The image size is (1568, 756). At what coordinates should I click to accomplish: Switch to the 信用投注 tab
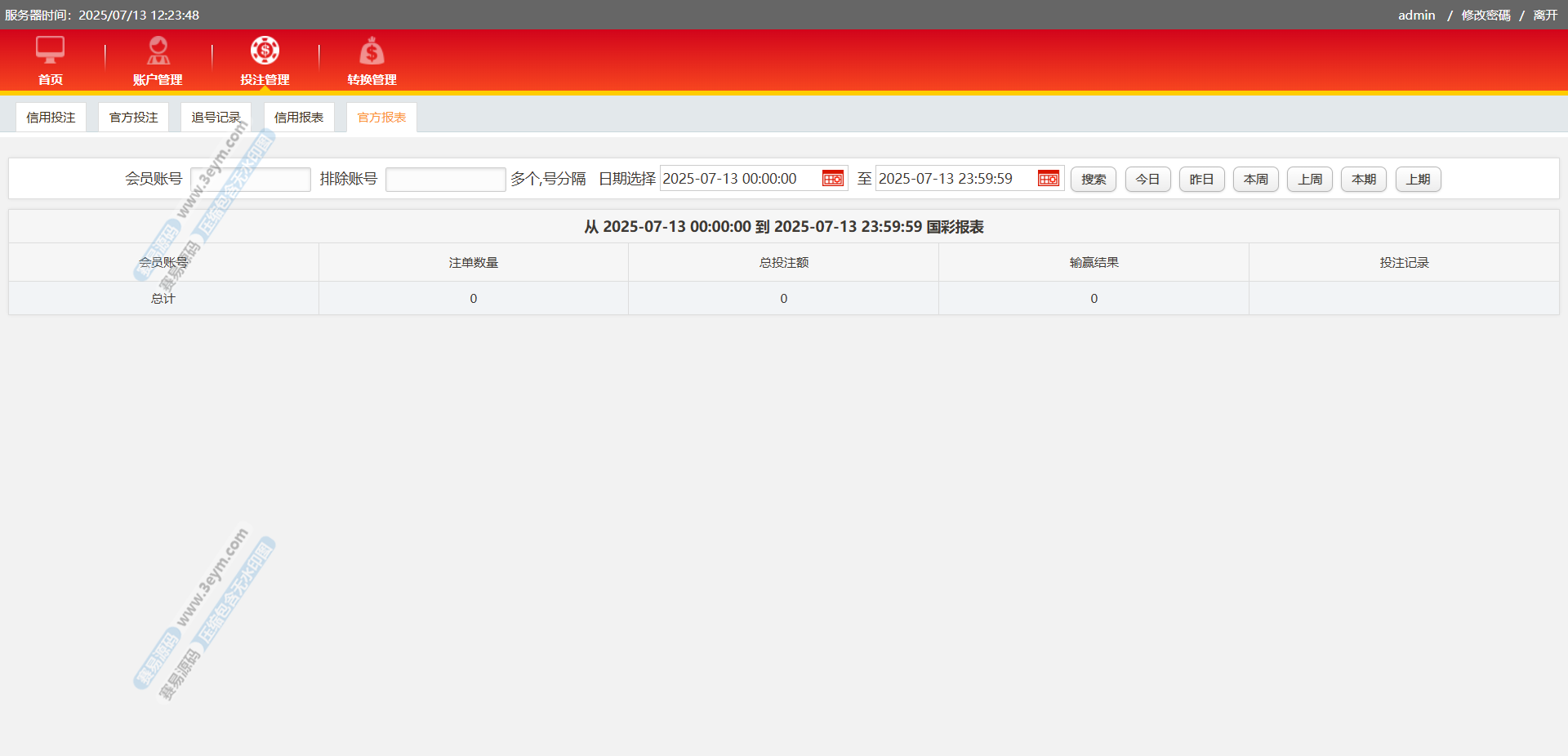pyautogui.click(x=51, y=118)
